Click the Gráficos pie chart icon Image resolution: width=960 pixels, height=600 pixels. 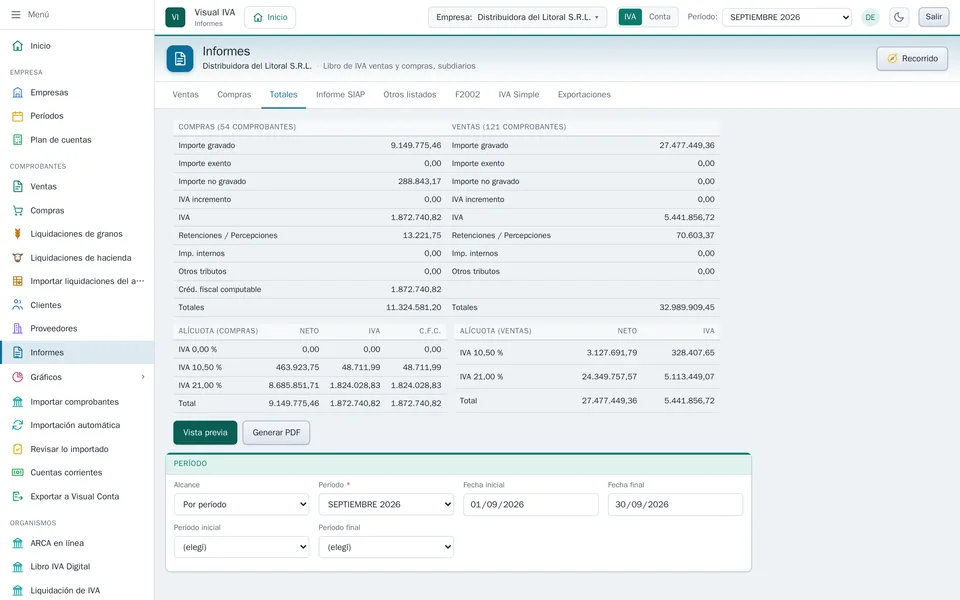pos(18,377)
